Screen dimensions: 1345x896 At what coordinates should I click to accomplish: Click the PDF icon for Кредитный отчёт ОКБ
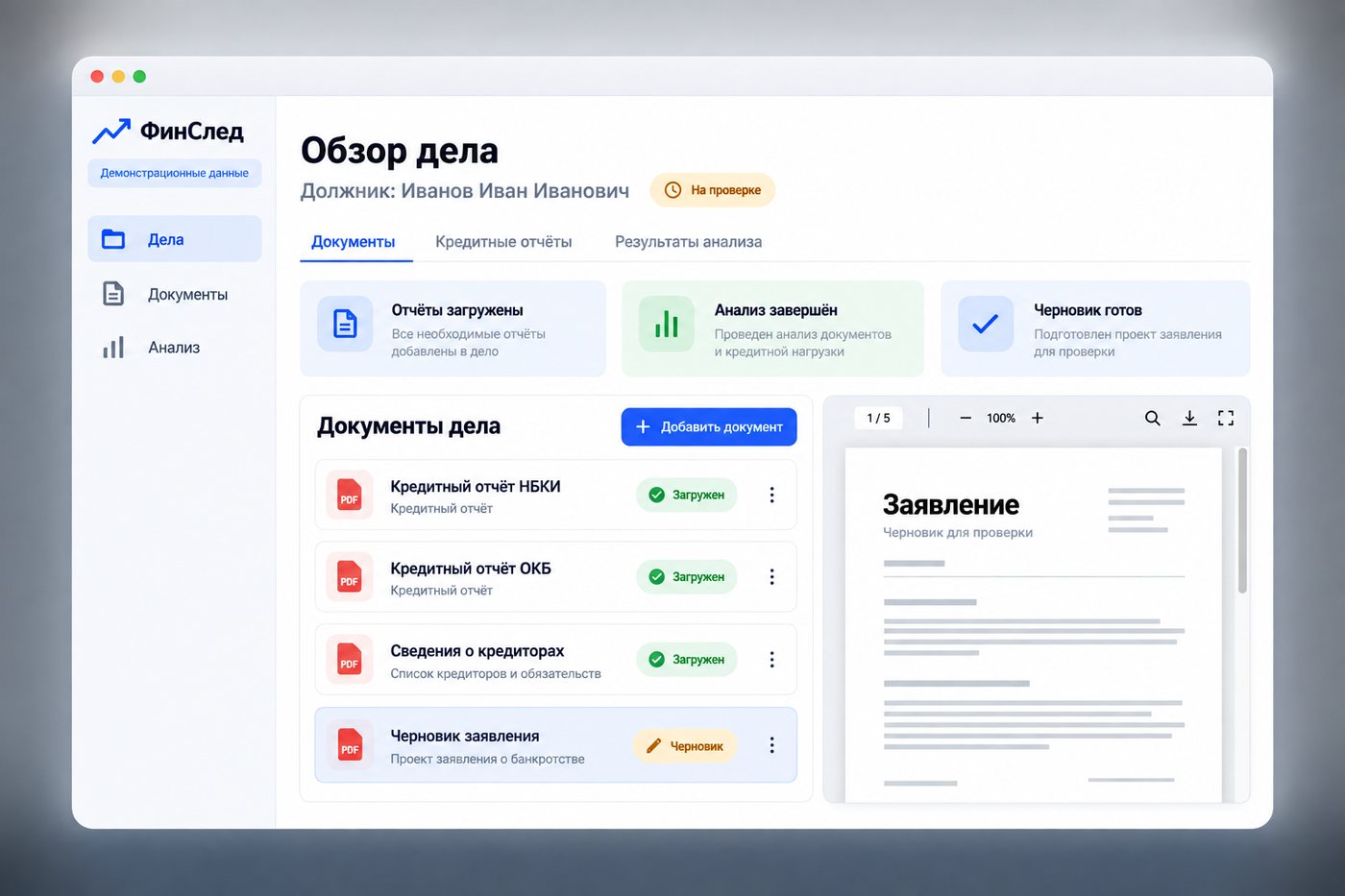[350, 577]
